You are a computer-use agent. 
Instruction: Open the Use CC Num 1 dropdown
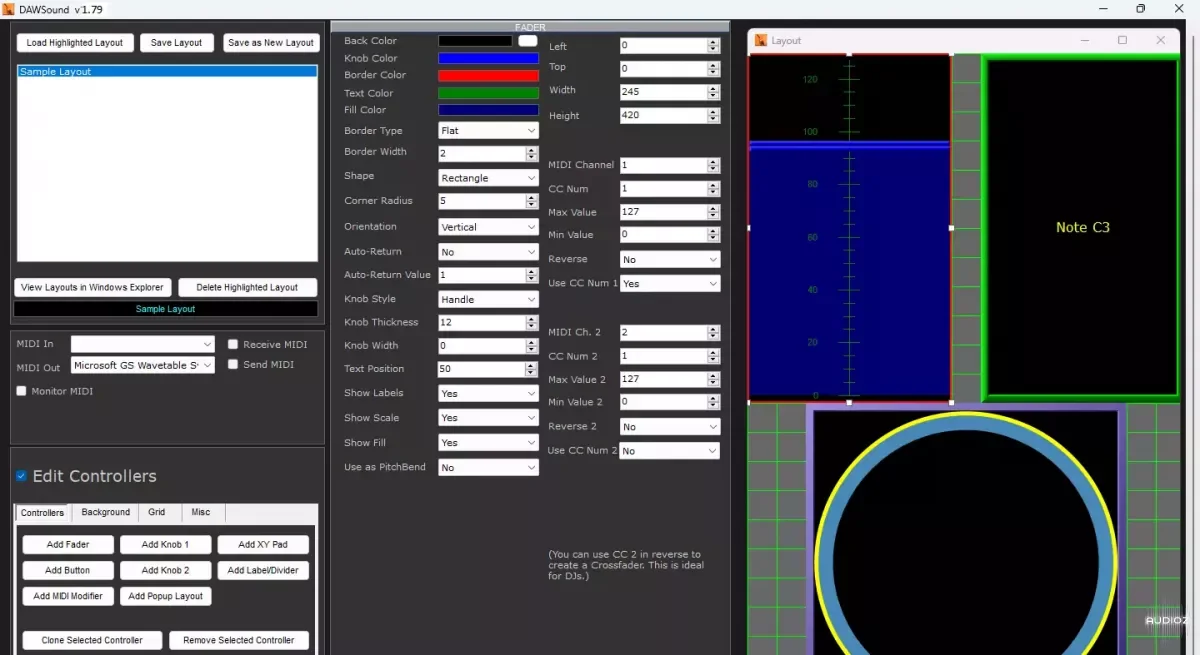[x=669, y=284]
